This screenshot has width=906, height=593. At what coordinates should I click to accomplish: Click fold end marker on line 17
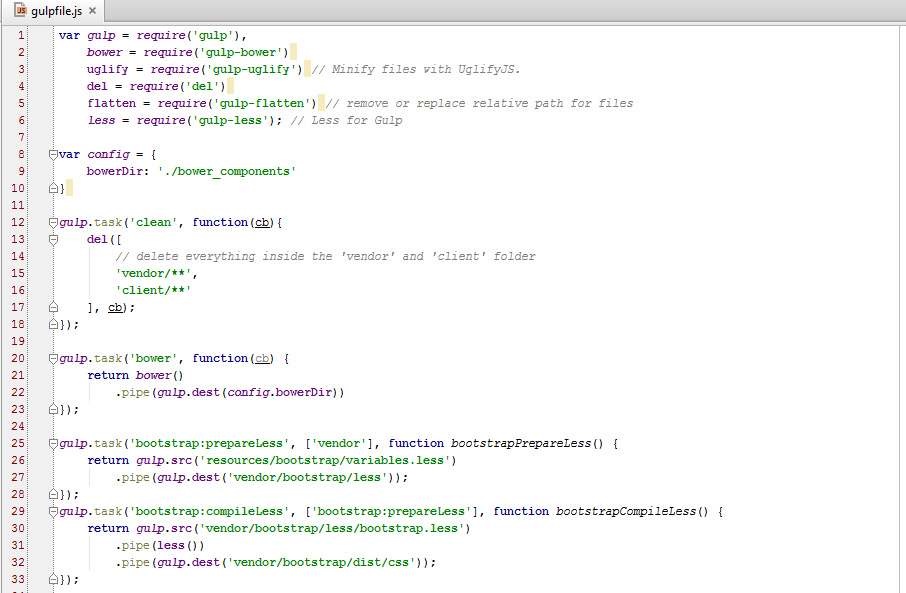pyautogui.click(x=53, y=307)
